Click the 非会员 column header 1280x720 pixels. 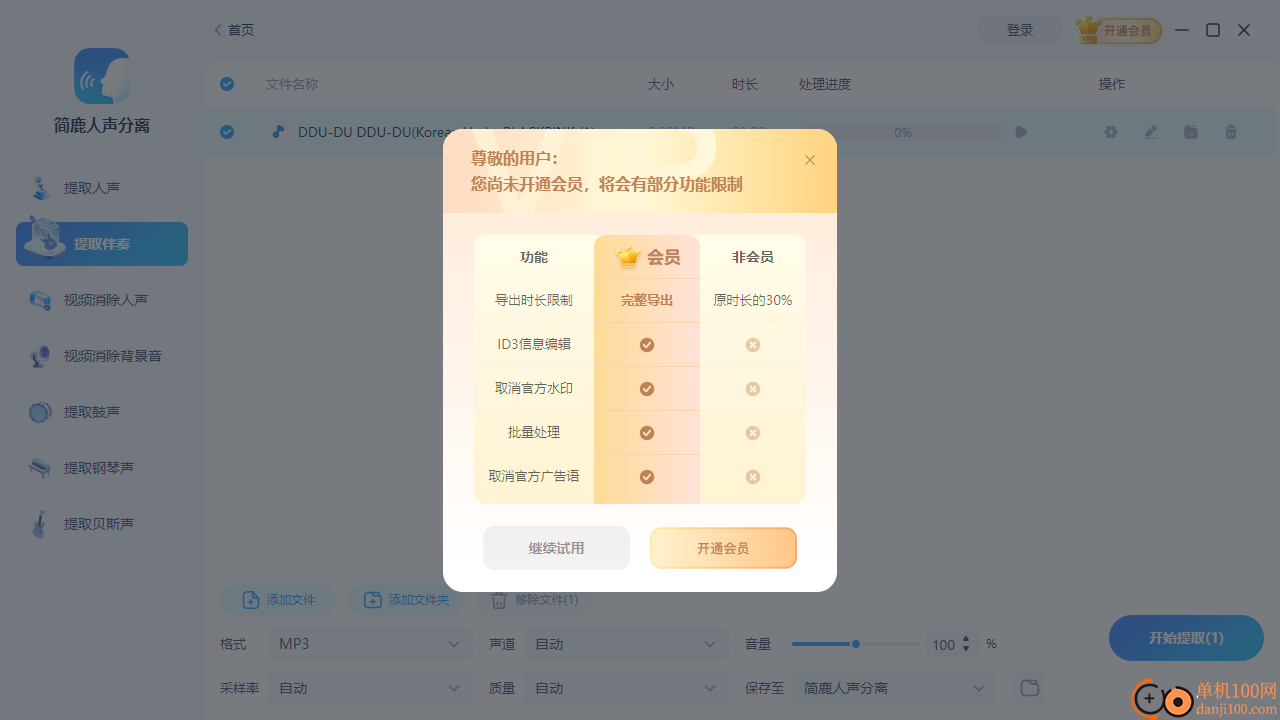tap(753, 257)
